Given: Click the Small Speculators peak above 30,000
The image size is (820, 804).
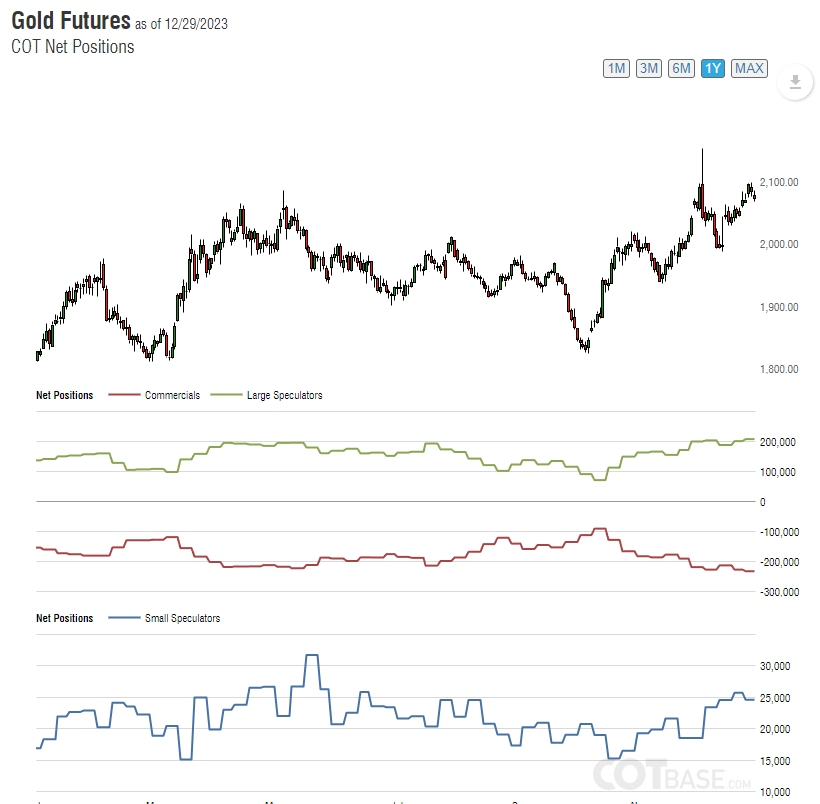Looking at the screenshot, I should point(311,655).
